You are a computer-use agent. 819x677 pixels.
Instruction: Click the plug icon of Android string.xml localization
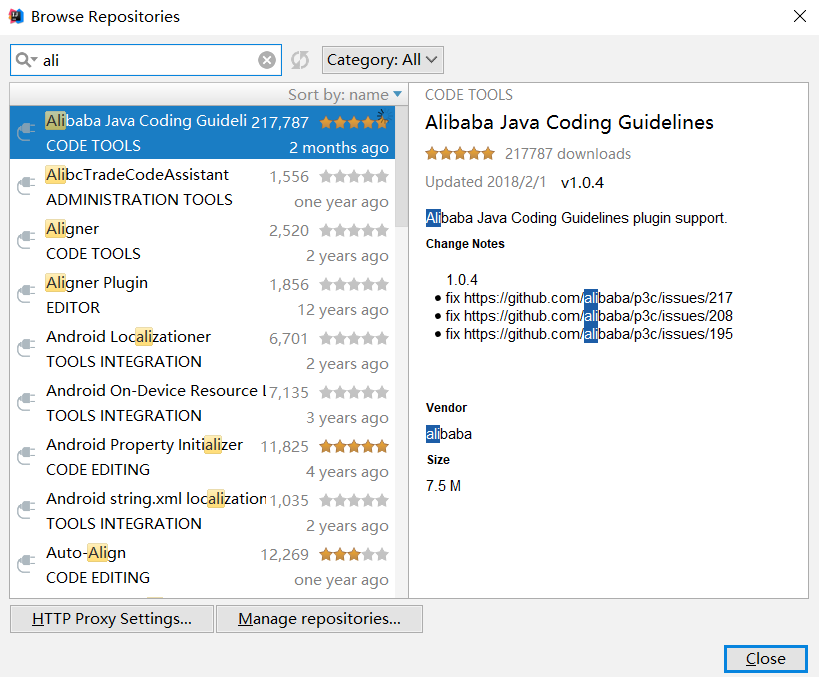tap(26, 509)
